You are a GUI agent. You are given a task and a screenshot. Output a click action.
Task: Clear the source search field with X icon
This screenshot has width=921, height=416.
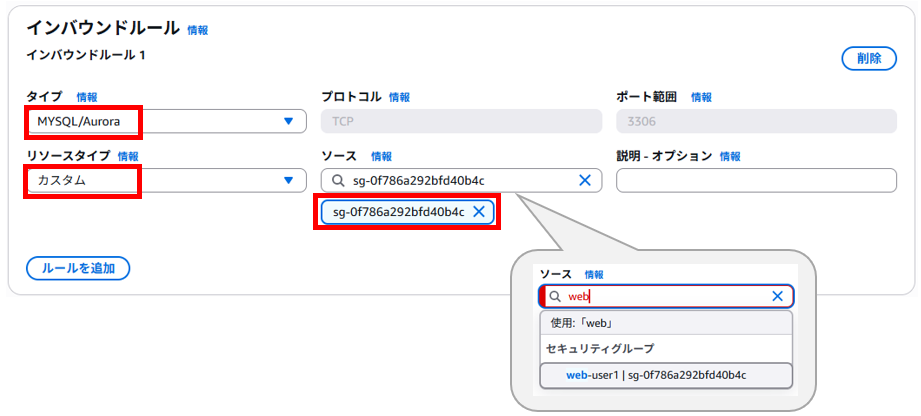coord(584,181)
